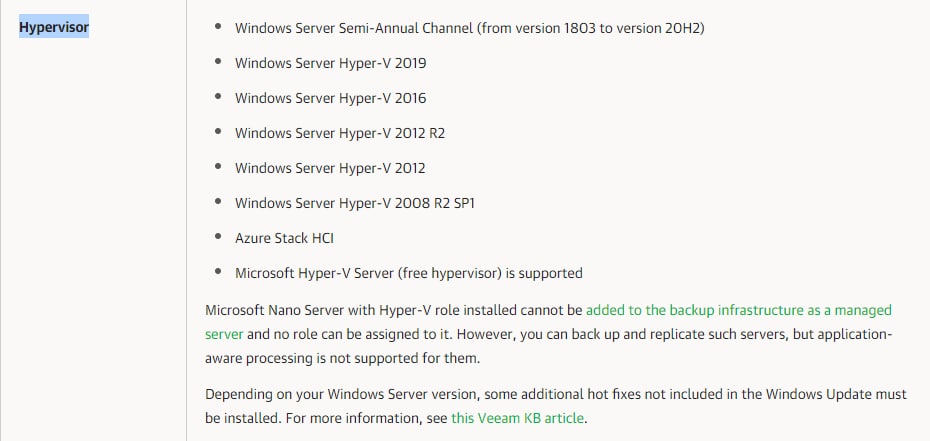
Task: Click the bullet beside the Semi-Annual Channel entry
Action: point(219,28)
